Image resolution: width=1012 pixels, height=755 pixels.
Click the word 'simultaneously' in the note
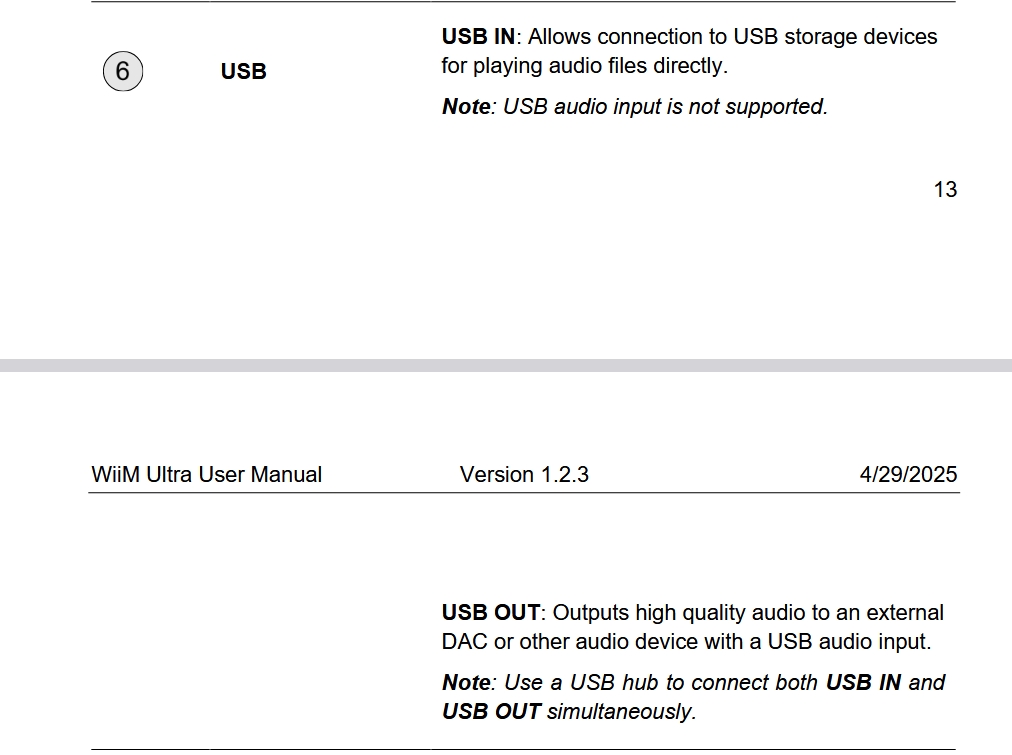619,712
